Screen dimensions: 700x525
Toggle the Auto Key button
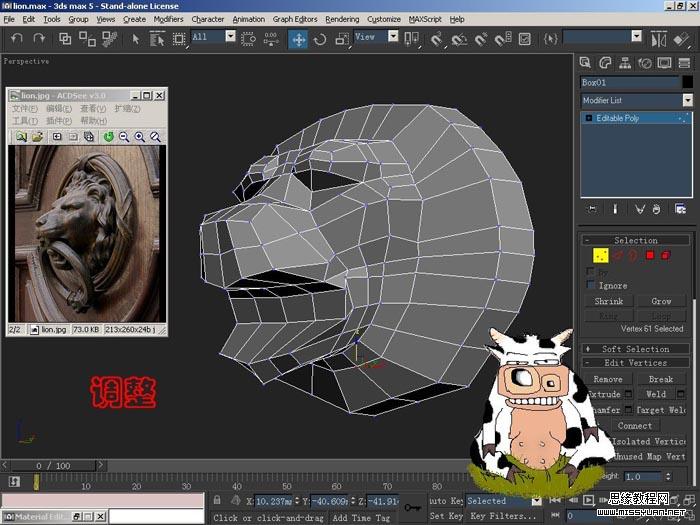tap(446, 500)
